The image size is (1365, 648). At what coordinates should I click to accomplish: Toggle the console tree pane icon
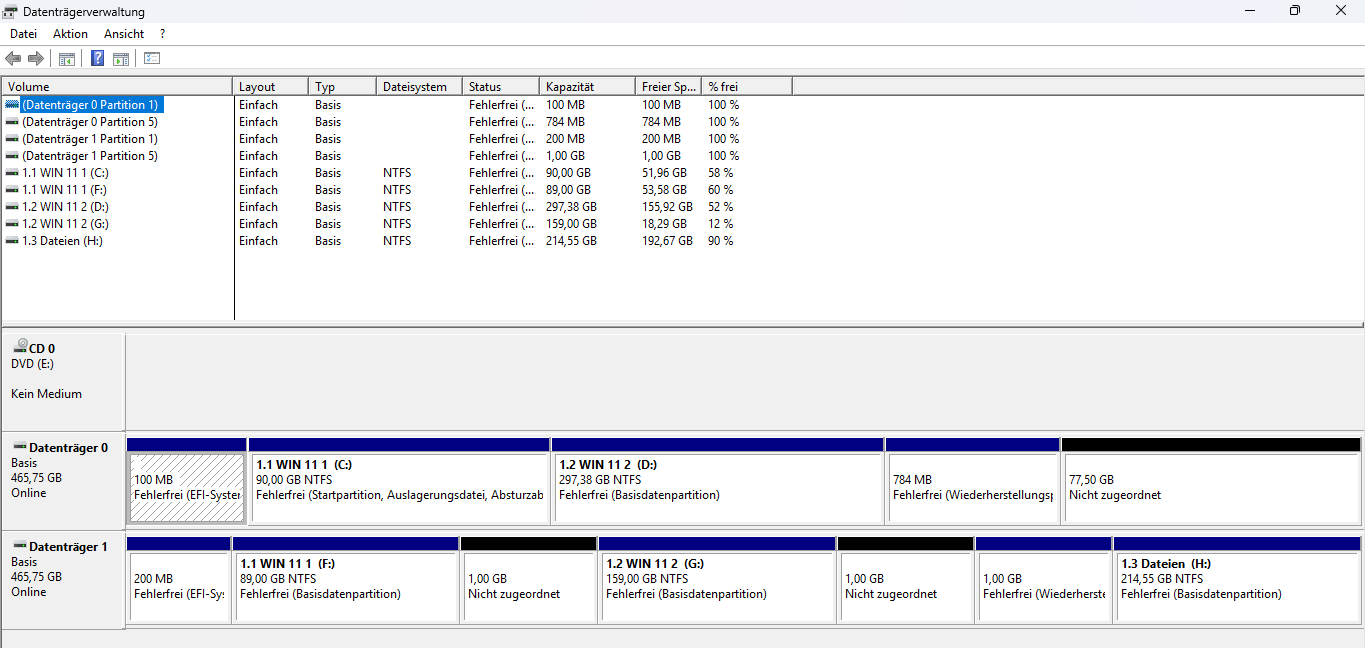pyautogui.click(x=67, y=59)
